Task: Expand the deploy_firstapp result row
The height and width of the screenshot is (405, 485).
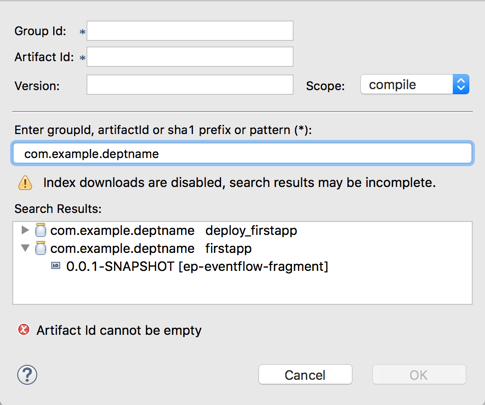Action: [x=25, y=230]
